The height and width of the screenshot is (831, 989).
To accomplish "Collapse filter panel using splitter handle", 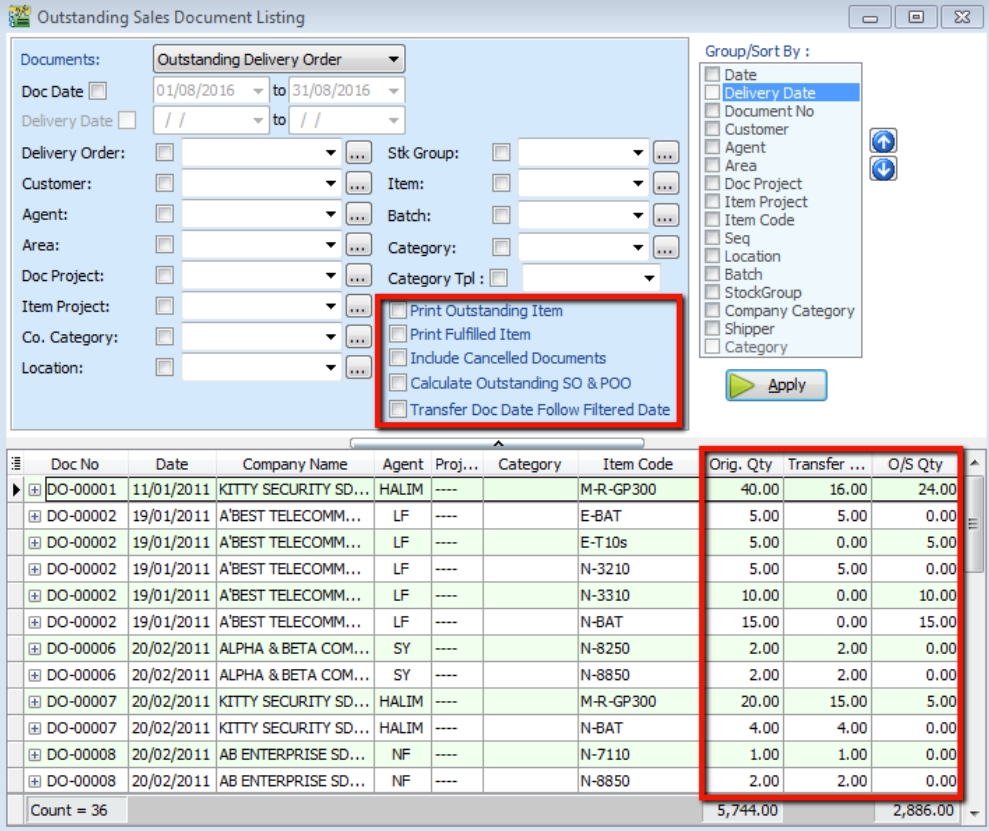I will tap(497, 443).
